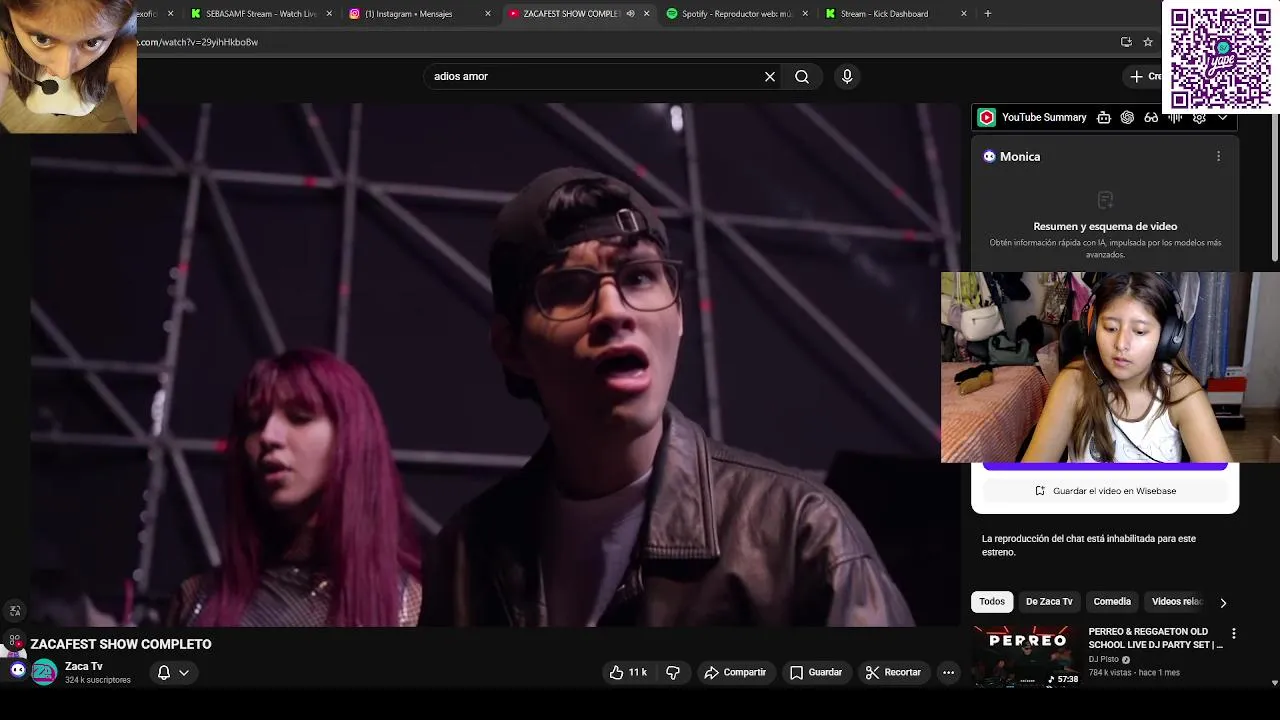Open the robot AI icon in YouTube Summary
1280x720 pixels.
click(1104, 117)
